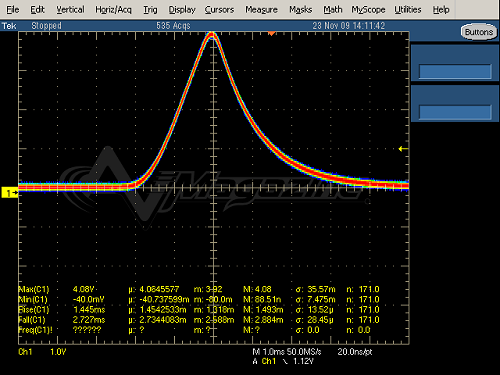Viewport: 500px width, 375px height.
Task: Open the MyScope menu
Action: click(368, 10)
